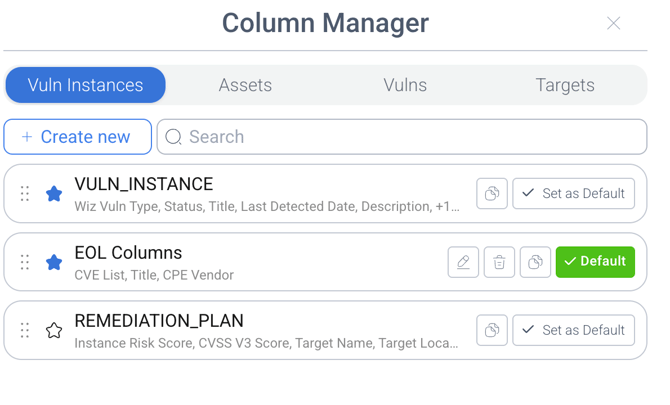The width and height of the screenshot is (670, 405).
Task: Set REMEDIATION_PLAN as Default
Action: (x=573, y=330)
